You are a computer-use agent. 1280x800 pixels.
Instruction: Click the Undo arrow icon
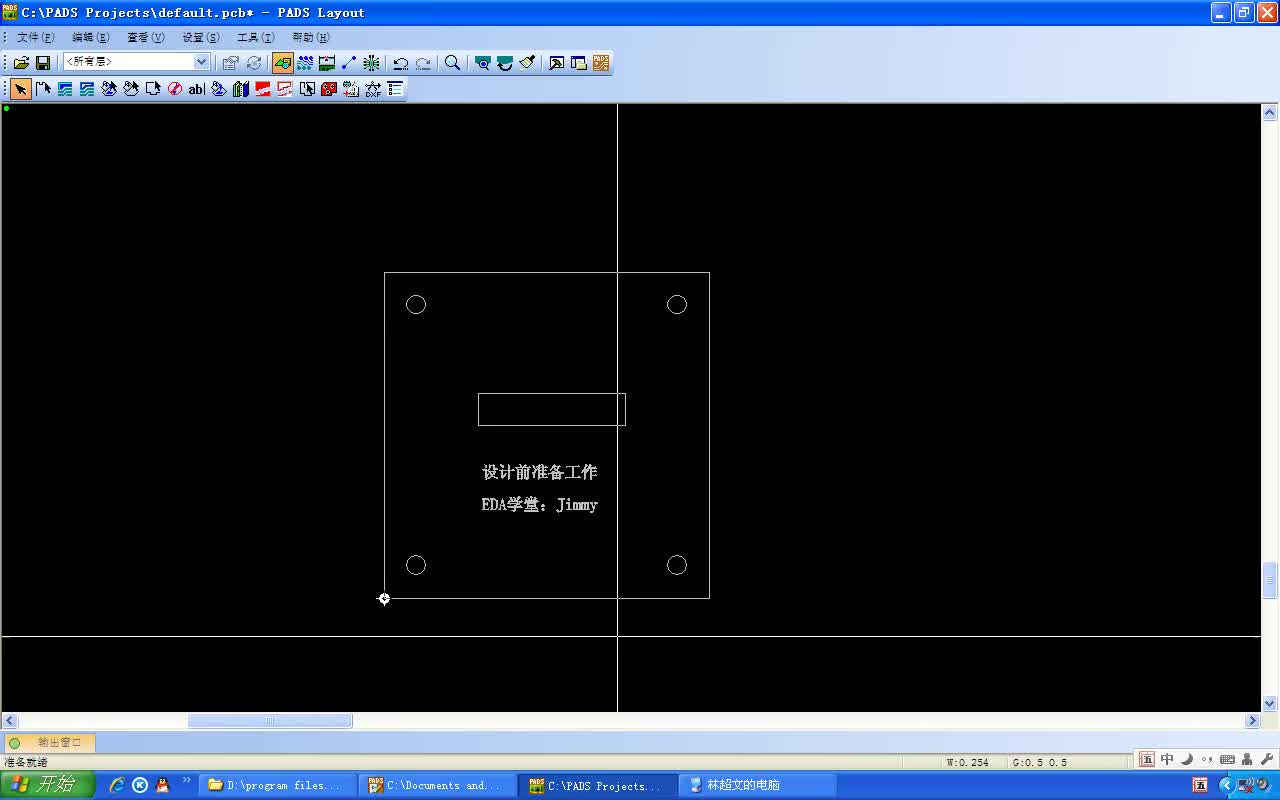[400, 62]
